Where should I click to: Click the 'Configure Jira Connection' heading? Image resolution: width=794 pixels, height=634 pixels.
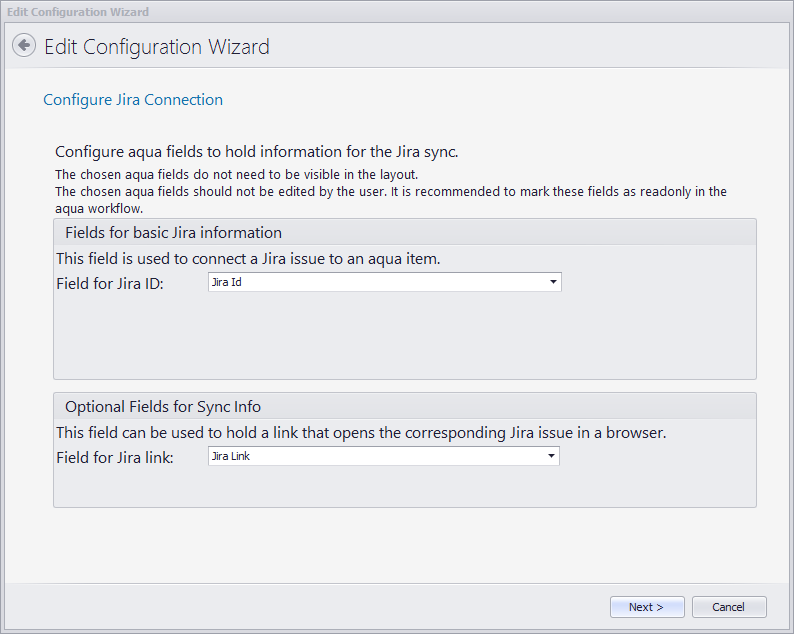click(133, 100)
